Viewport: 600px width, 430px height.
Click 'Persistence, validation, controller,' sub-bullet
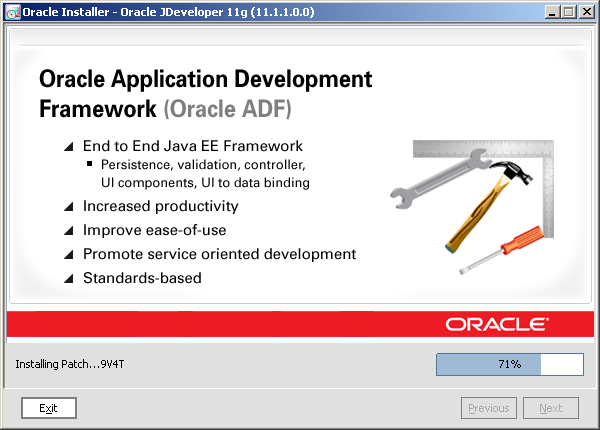pyautogui.click(x=203, y=165)
